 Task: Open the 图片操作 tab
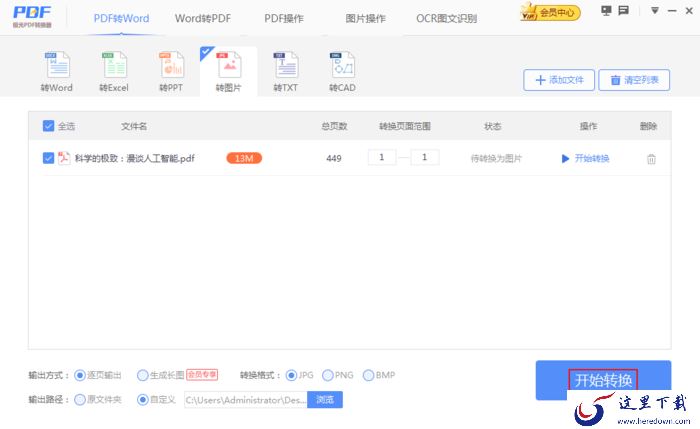[365, 18]
